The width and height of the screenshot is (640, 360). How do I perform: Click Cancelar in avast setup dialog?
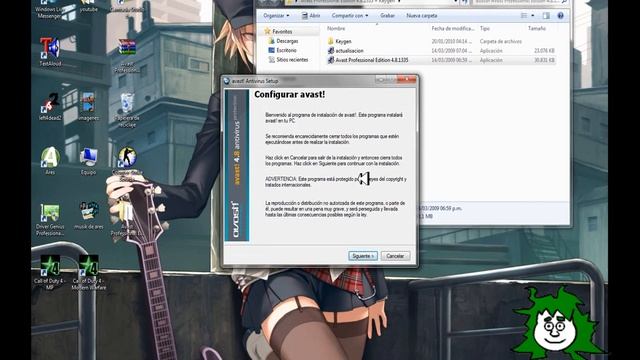coord(395,256)
